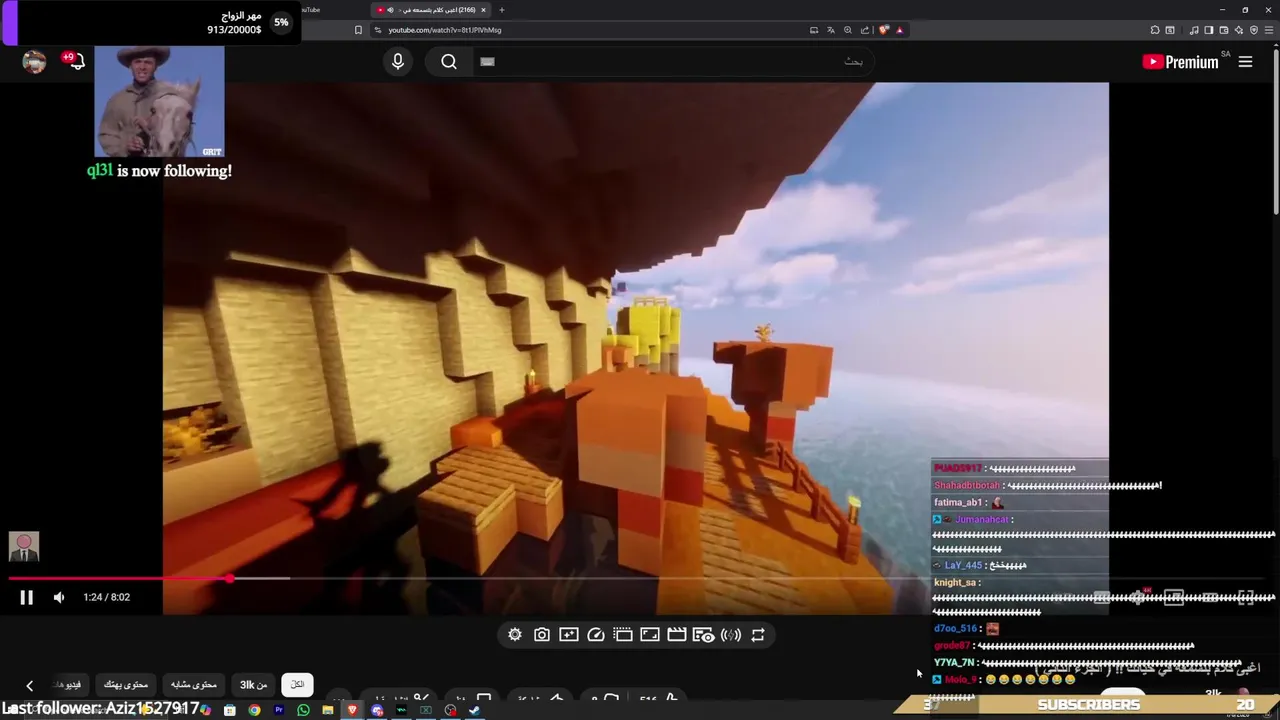The width and height of the screenshot is (1280, 720).
Task: Open Brave browser main menu
Action: (x=1269, y=30)
